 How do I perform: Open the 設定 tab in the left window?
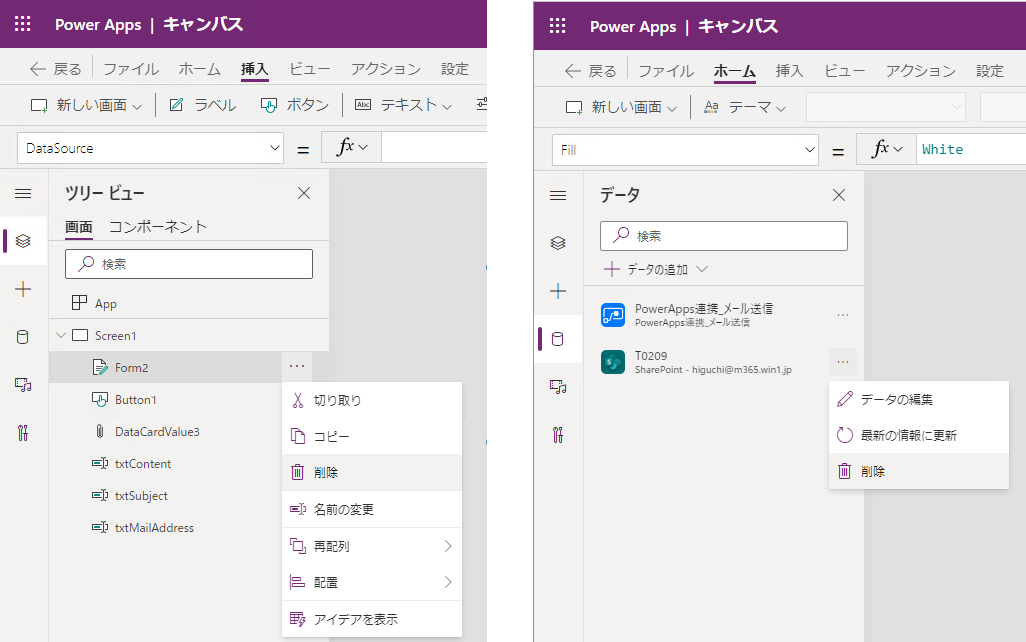point(455,69)
